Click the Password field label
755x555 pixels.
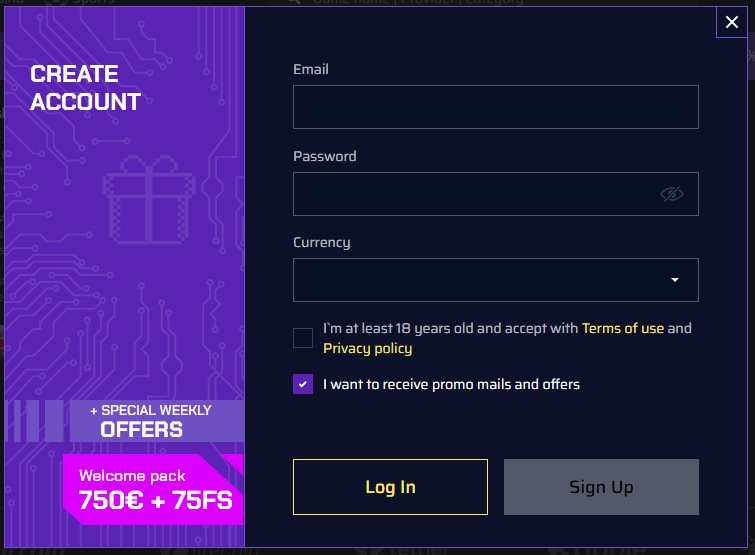click(x=325, y=156)
